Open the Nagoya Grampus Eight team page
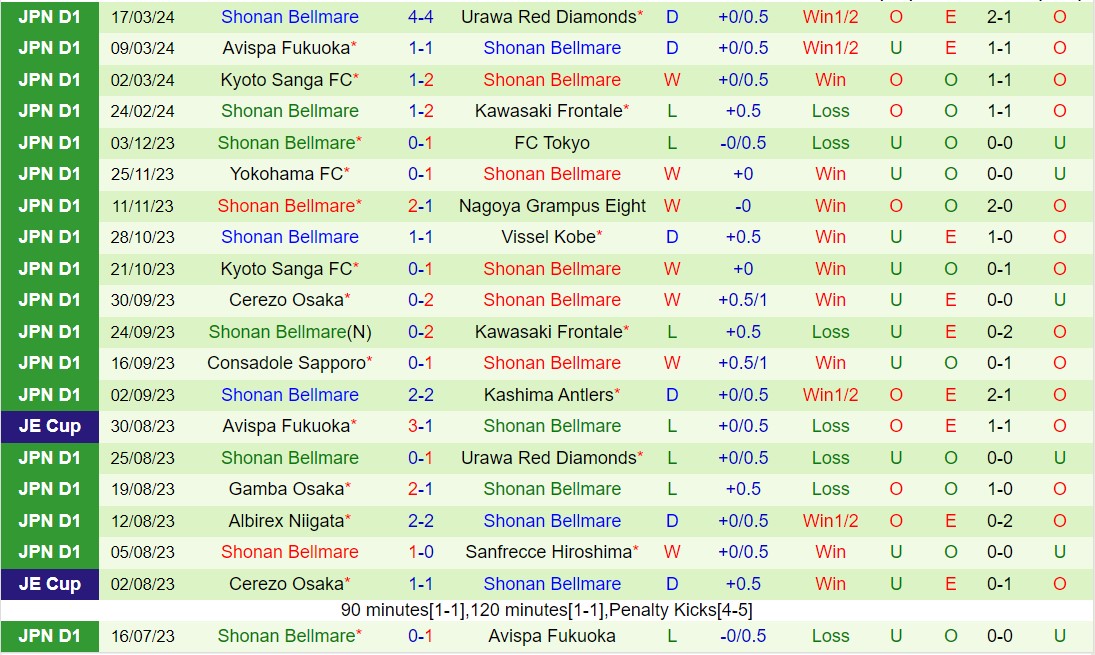The height and width of the screenshot is (655, 1095). 552,206
